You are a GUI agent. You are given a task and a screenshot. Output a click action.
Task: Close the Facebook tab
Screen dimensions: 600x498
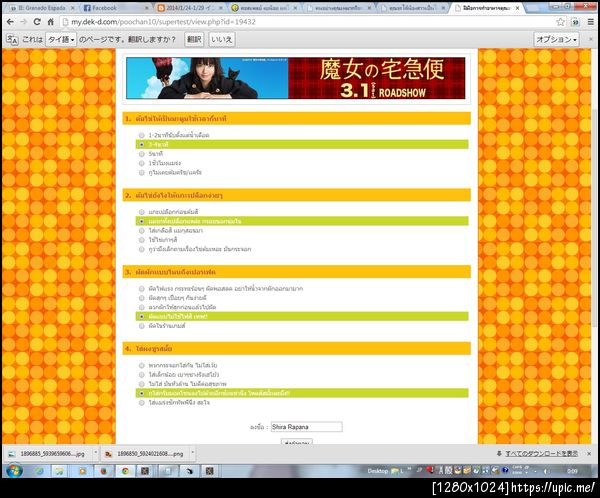(147, 8)
